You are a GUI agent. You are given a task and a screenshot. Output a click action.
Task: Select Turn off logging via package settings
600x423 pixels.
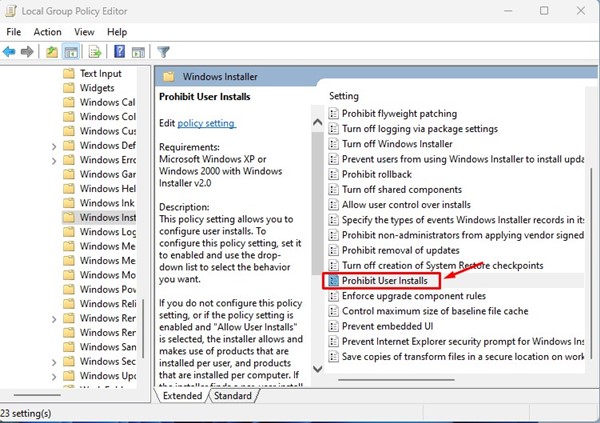(420, 129)
